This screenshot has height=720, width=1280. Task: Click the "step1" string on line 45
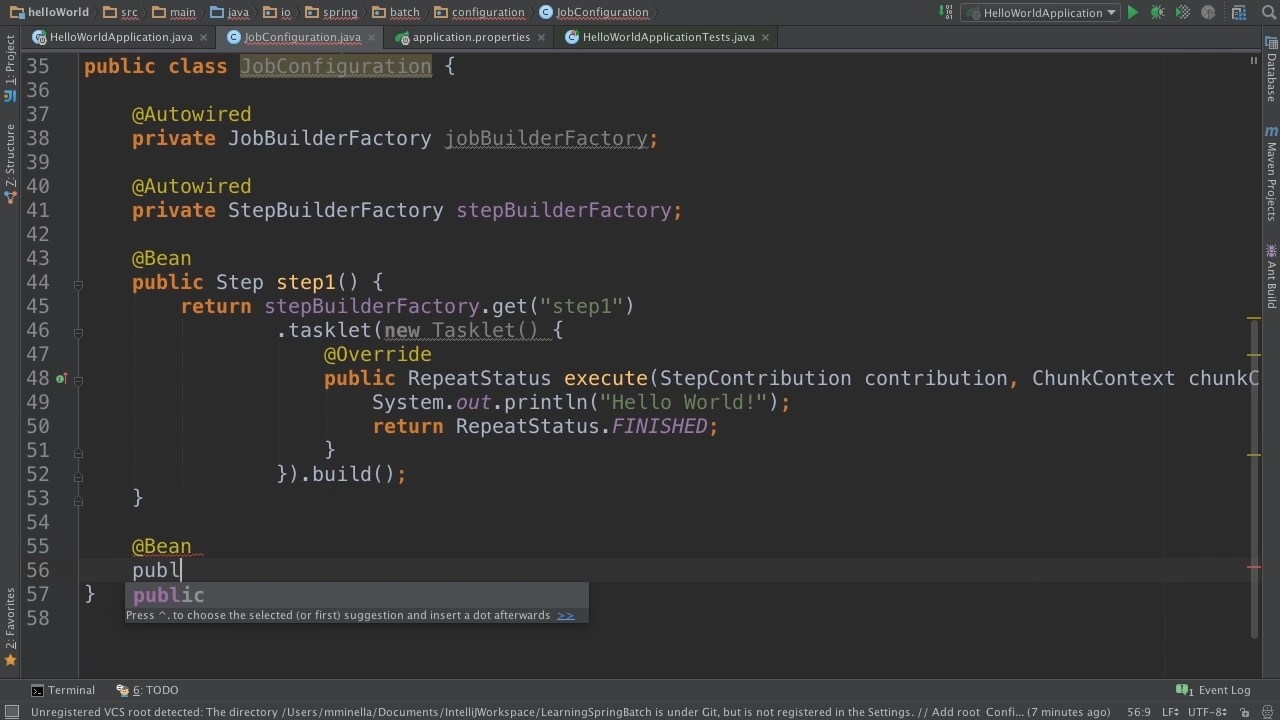point(581,306)
